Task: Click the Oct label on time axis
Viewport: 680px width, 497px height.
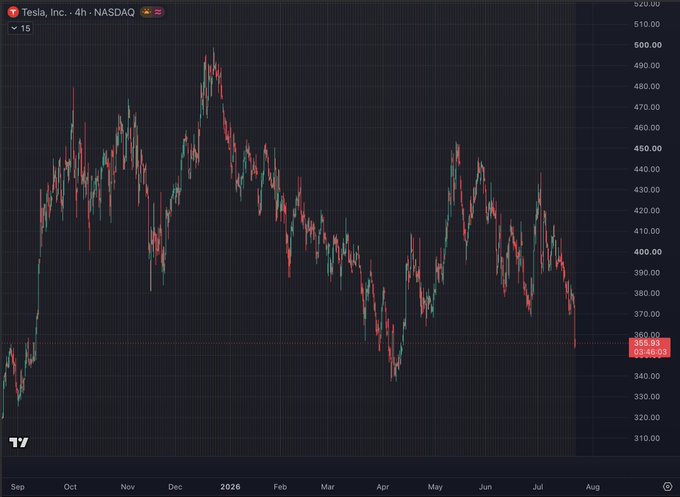Action: 70,487
